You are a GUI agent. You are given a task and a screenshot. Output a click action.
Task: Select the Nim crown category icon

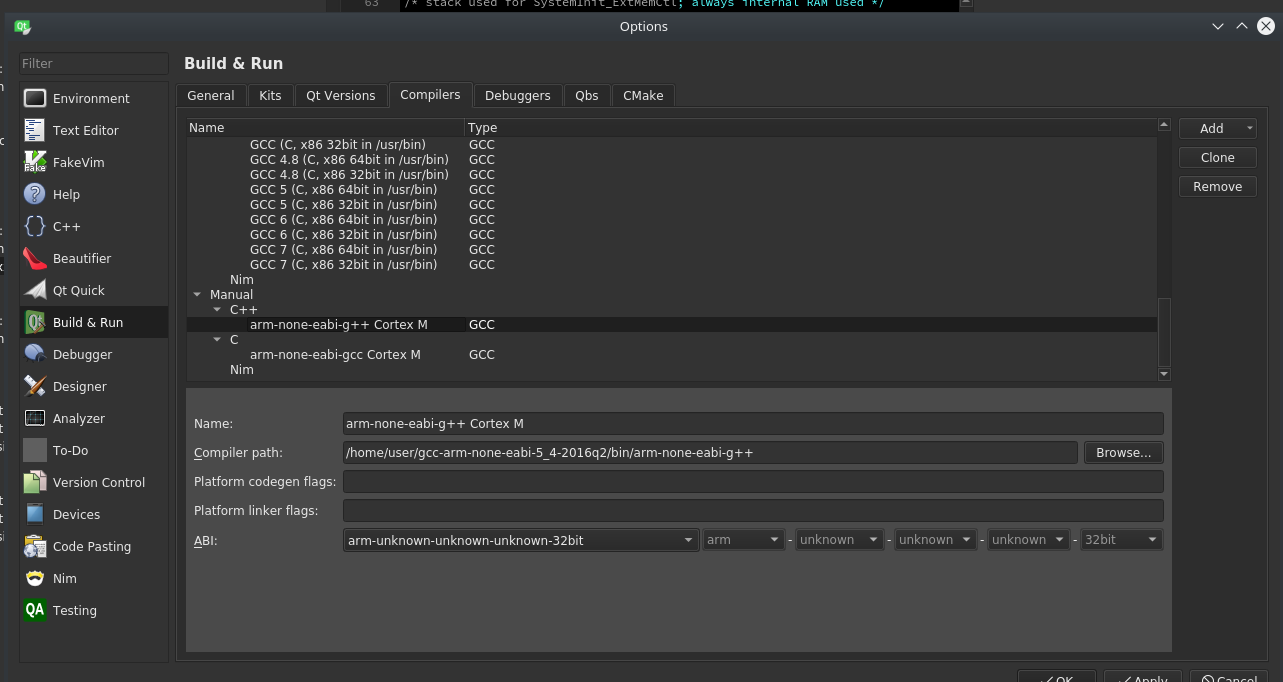coord(35,578)
